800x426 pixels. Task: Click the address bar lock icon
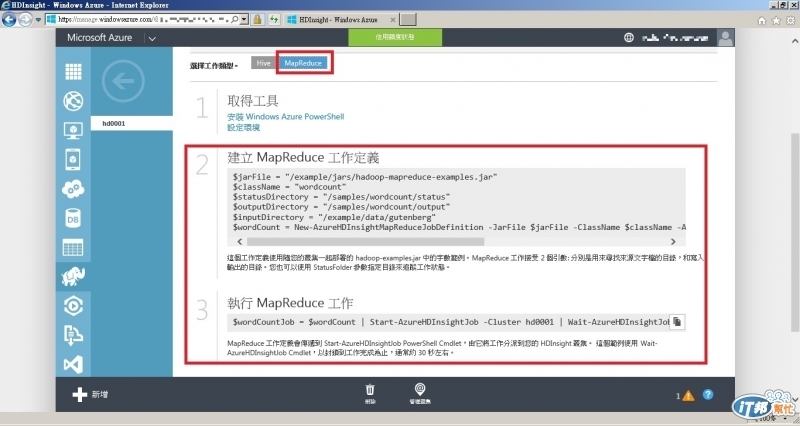click(x=258, y=20)
